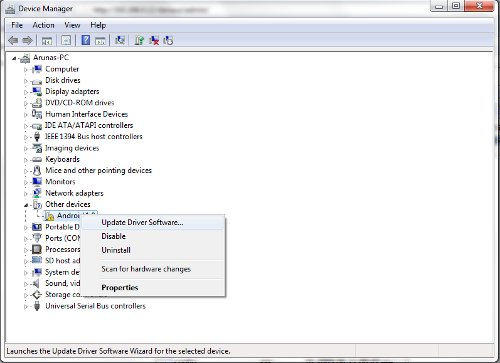Viewport: 500px width, 363px height.
Task: Click the Universal Serial Bus controllers icon
Action: coord(37,306)
